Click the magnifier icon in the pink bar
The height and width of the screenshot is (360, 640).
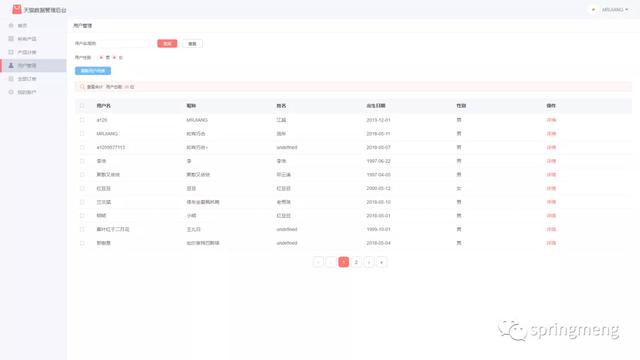(x=82, y=87)
